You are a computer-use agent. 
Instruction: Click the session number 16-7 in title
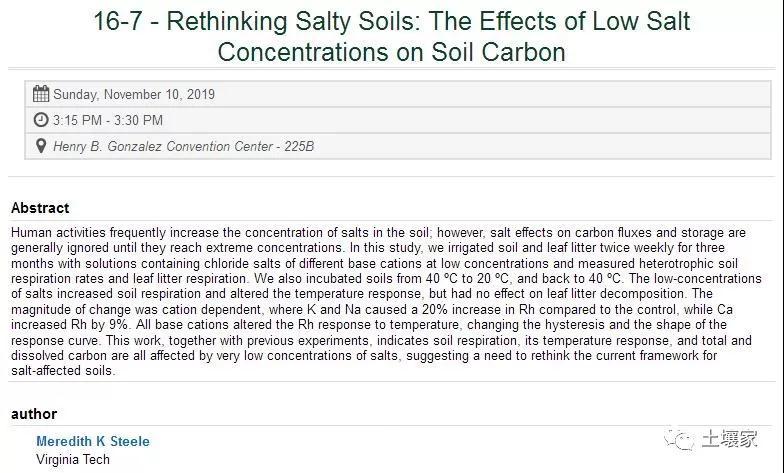pos(118,22)
